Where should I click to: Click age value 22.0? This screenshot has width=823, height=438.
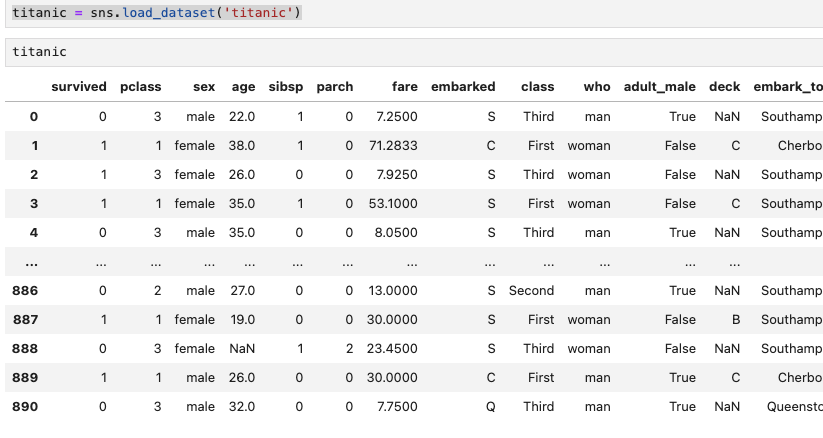point(242,117)
